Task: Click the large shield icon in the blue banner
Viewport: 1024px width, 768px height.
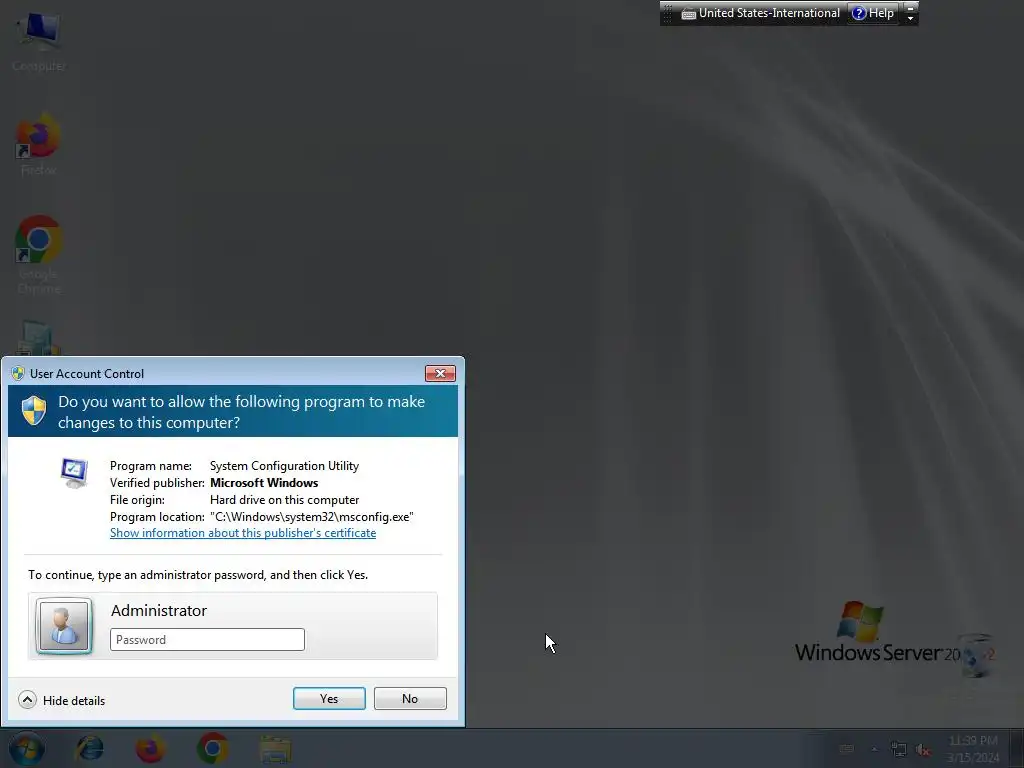Action: [x=34, y=411]
